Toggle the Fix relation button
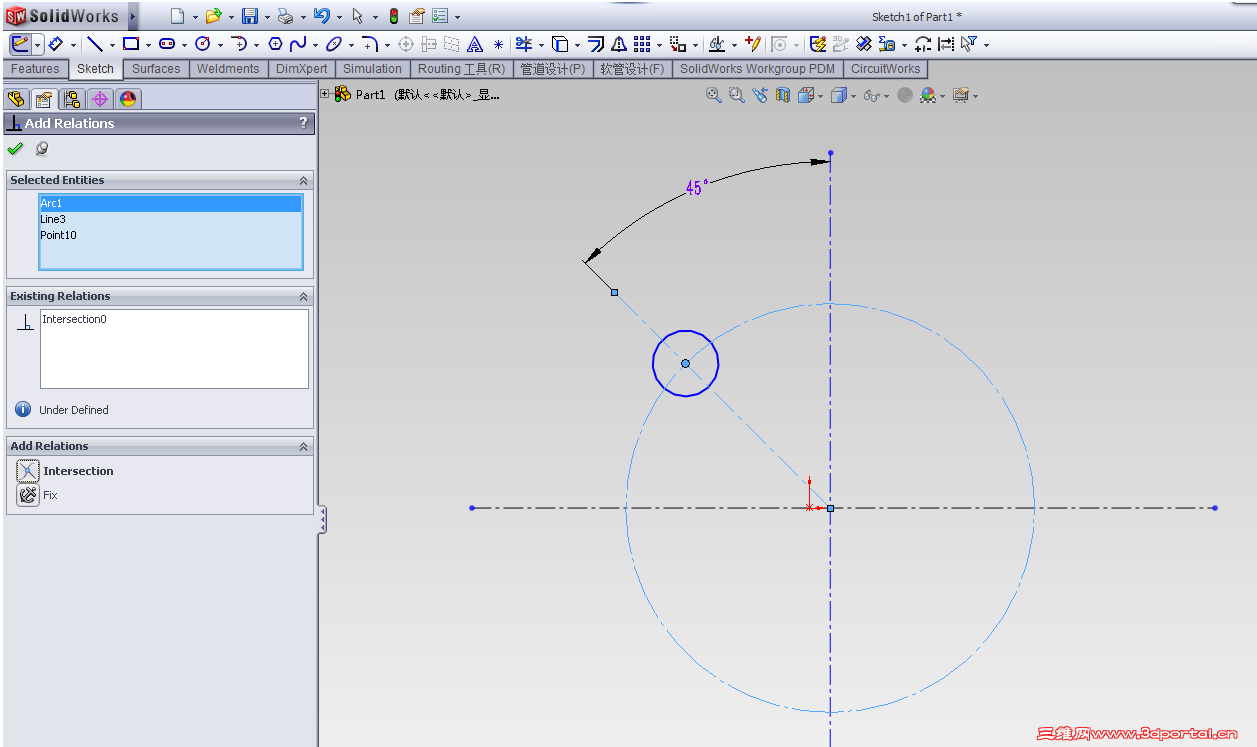Screen dimensions: 1257x747 tap(27, 495)
